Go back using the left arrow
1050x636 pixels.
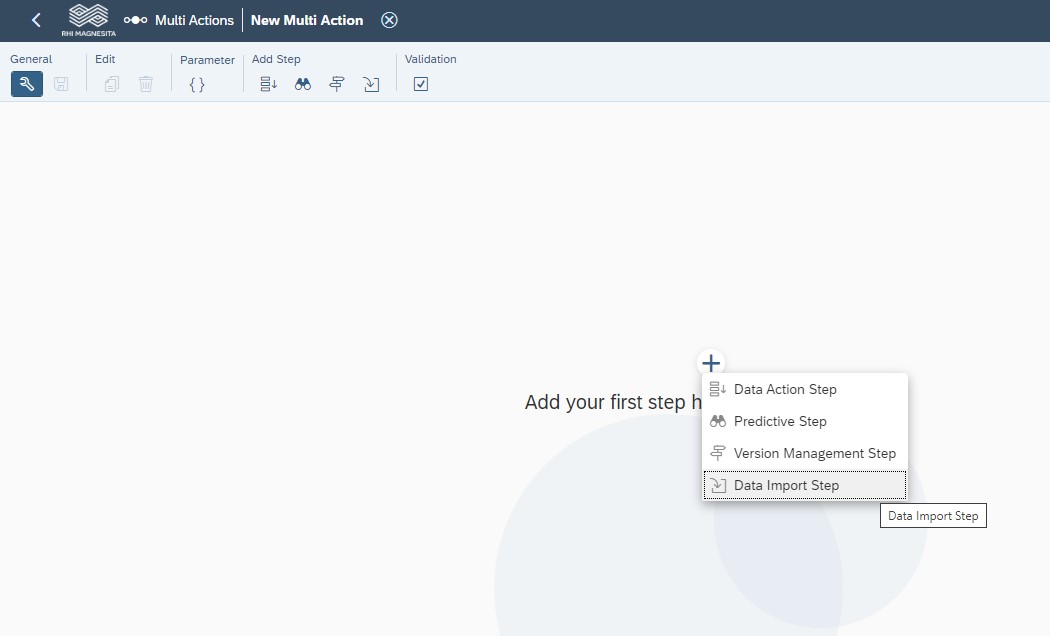tap(36, 20)
